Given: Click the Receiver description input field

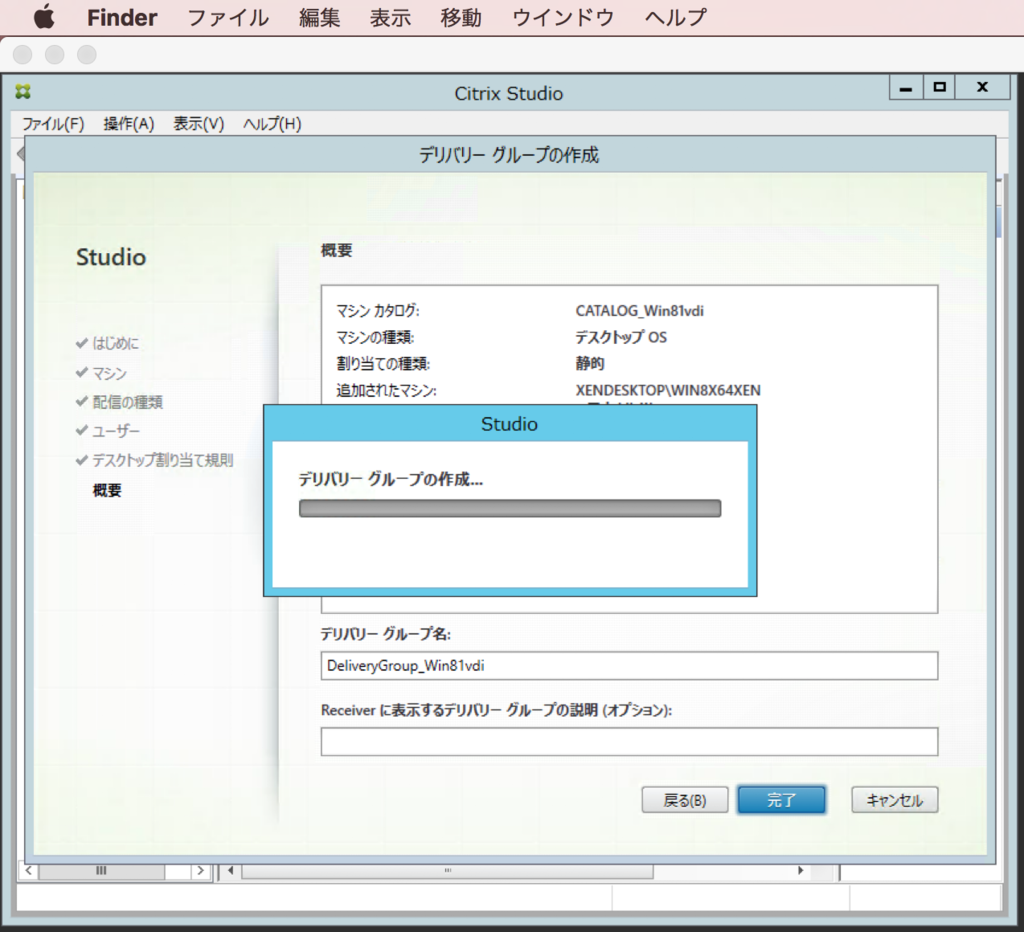Looking at the screenshot, I should 629,741.
